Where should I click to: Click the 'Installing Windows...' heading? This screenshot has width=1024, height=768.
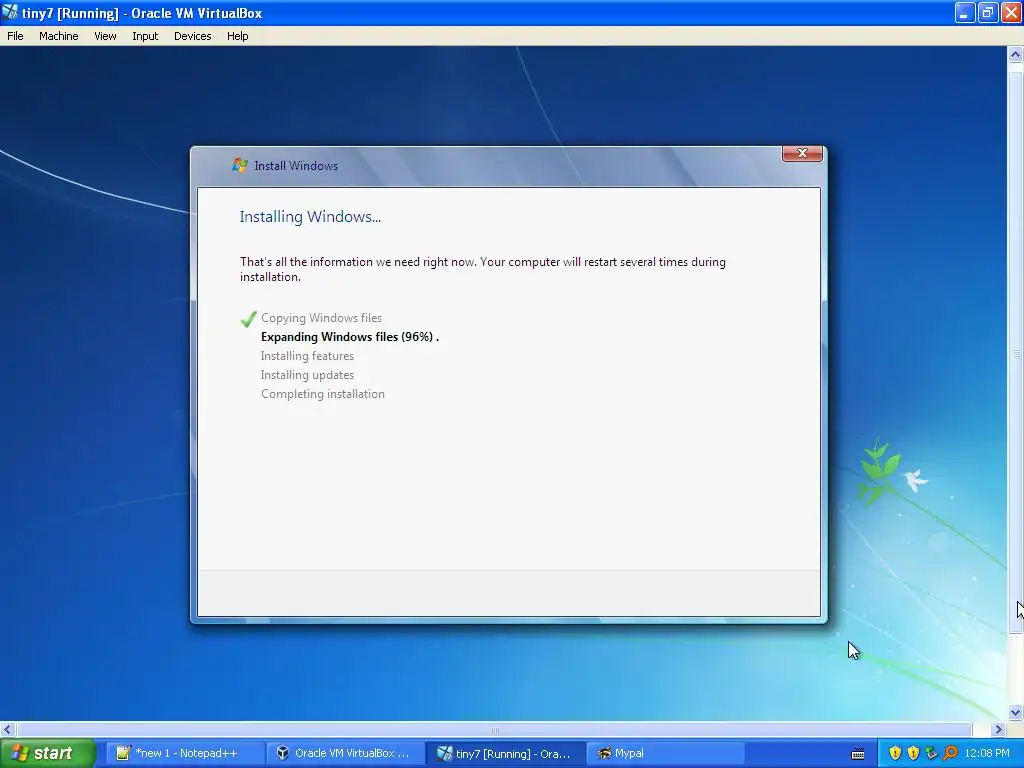pyautogui.click(x=310, y=217)
